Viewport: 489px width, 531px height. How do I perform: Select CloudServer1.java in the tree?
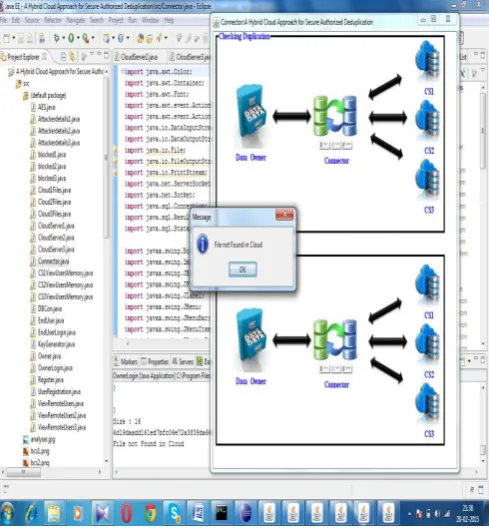52,226
